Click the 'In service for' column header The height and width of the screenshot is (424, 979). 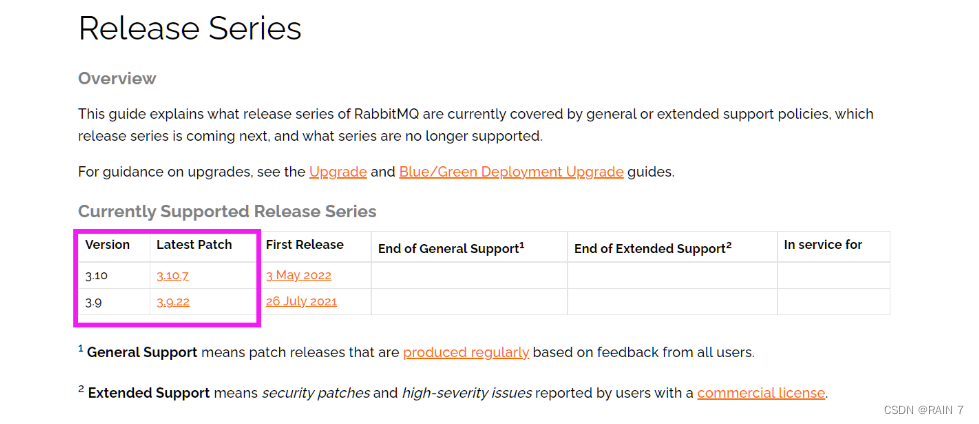pos(822,245)
